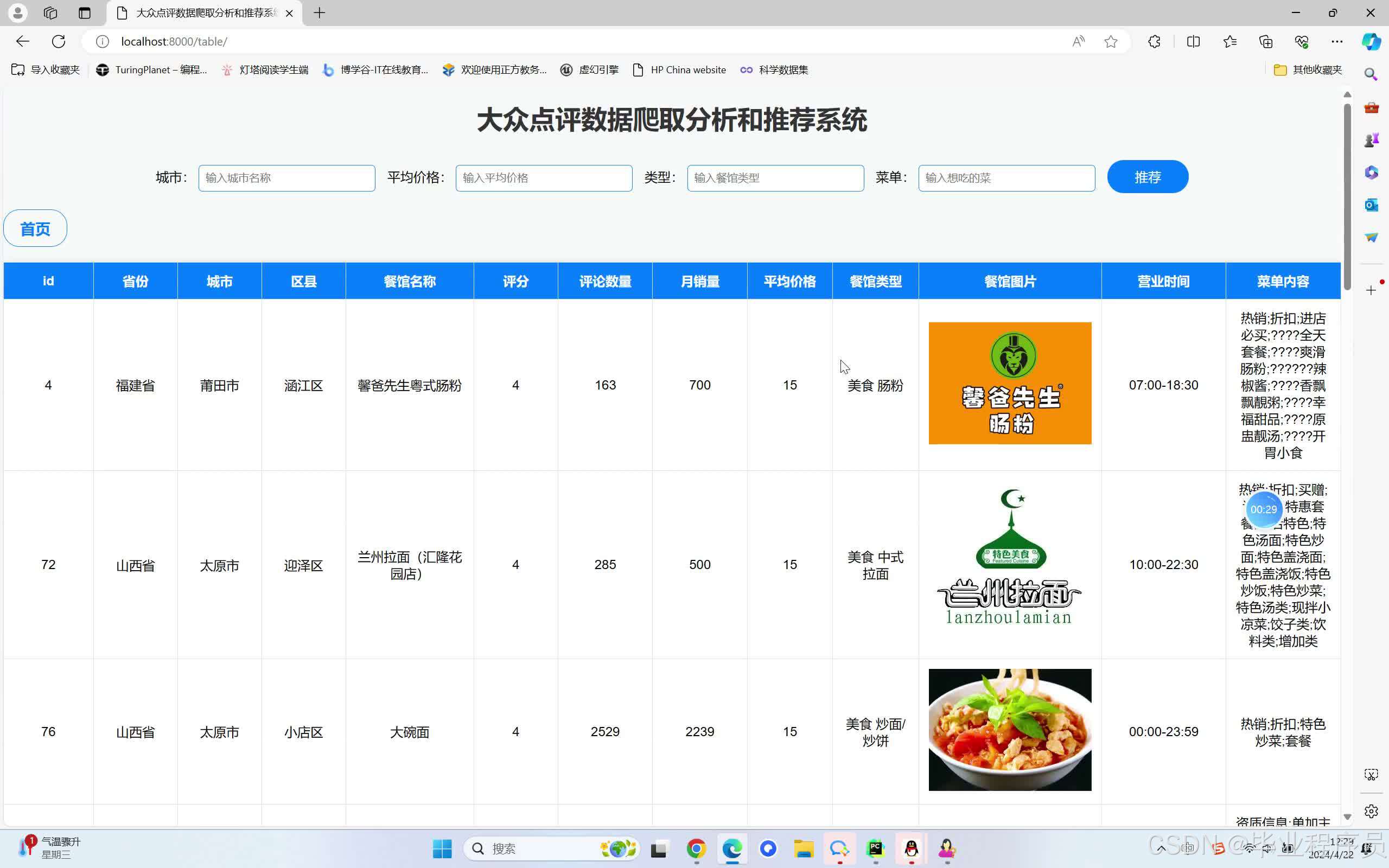Click the browser refresh icon
Image resolution: width=1389 pixels, height=868 pixels.
(x=59, y=41)
